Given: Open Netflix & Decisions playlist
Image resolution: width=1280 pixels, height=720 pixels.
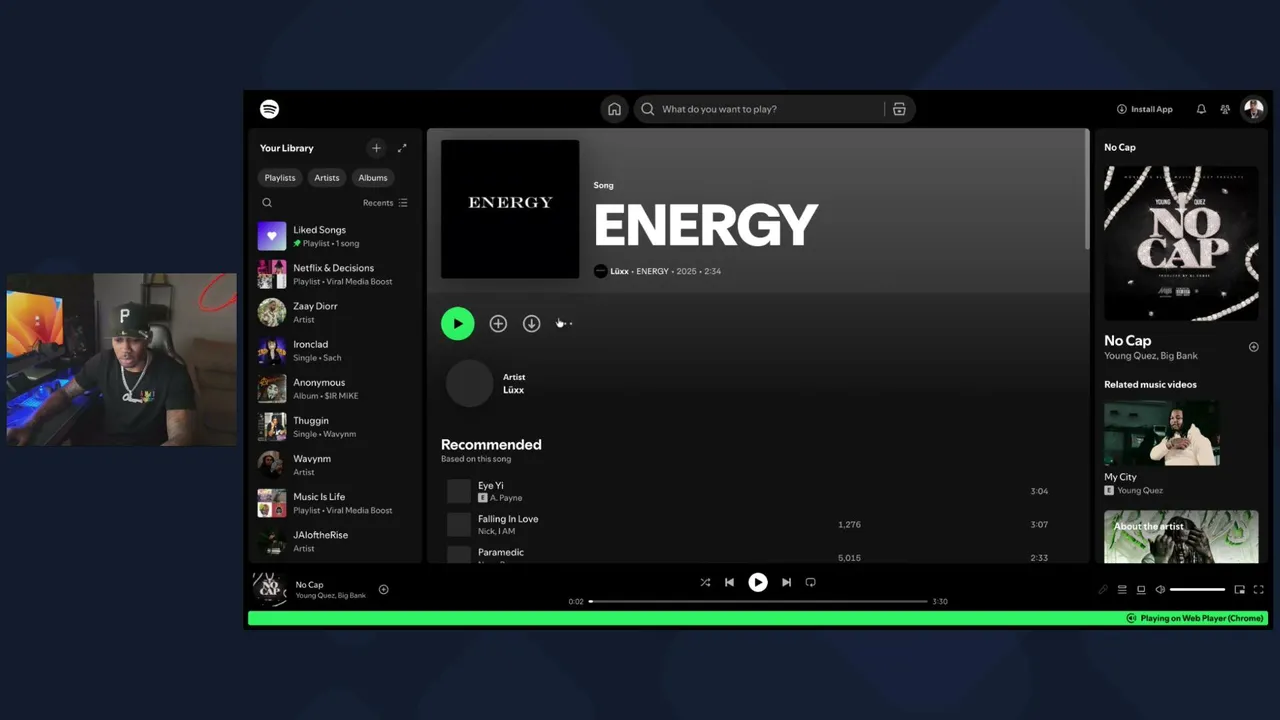Looking at the screenshot, I should pyautogui.click(x=334, y=274).
